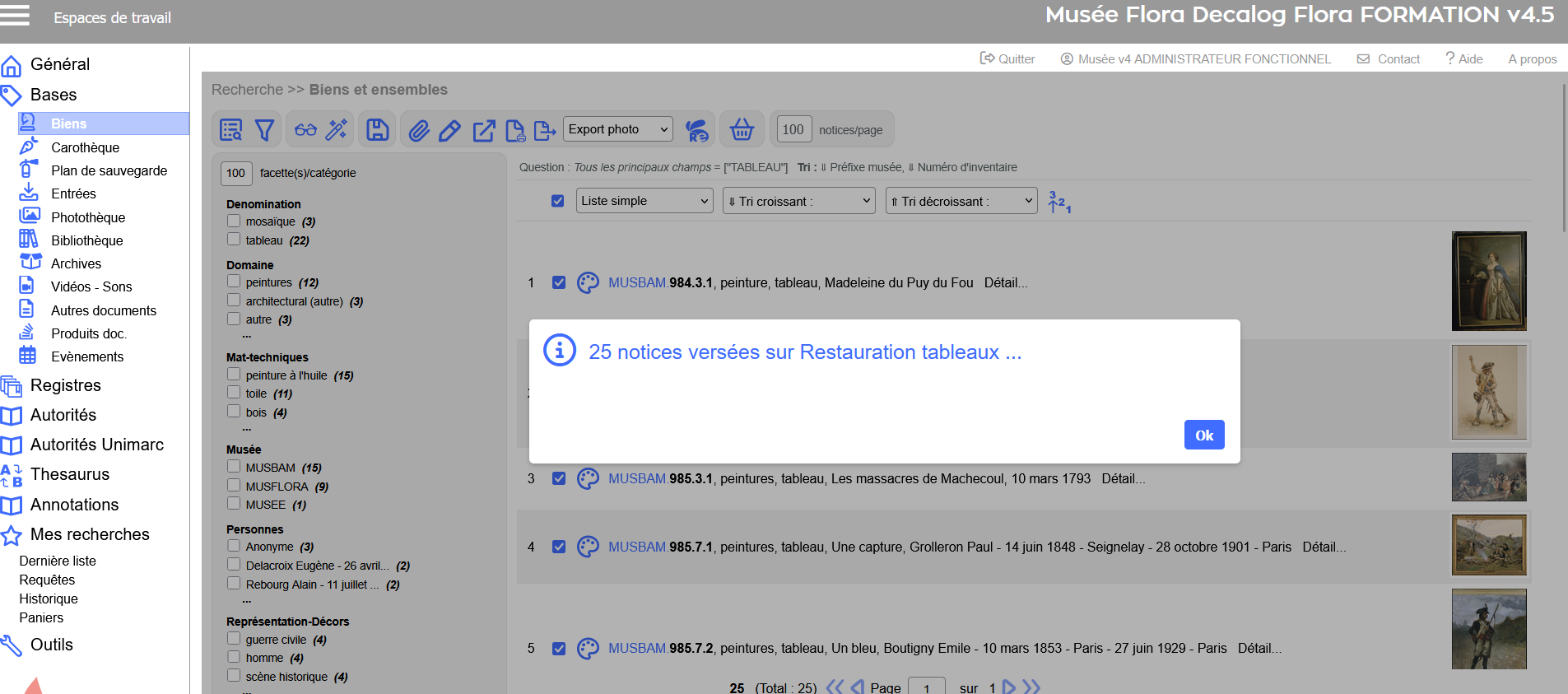1568x694 pixels.
Task: Check the 'tableau' facet checkbox
Action: pyautogui.click(x=234, y=240)
